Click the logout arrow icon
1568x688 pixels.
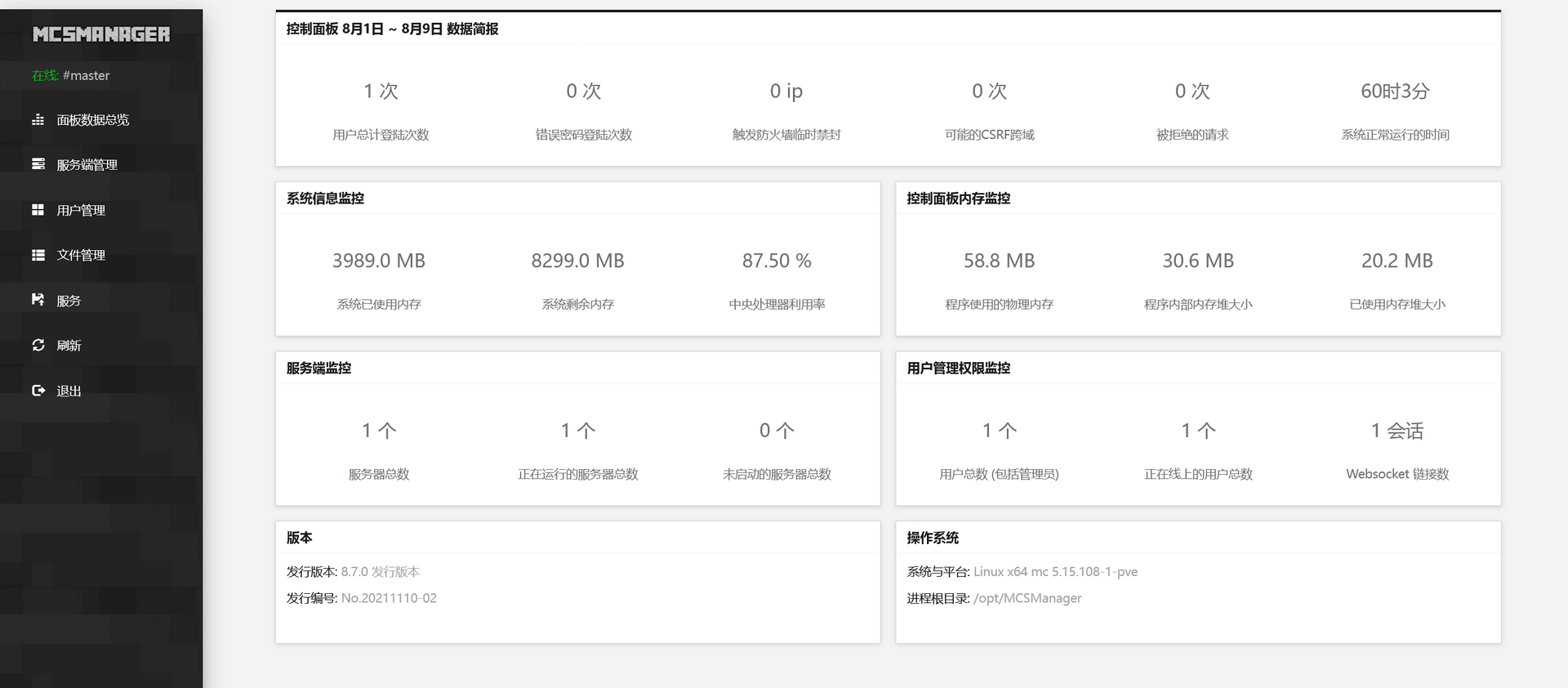click(38, 391)
